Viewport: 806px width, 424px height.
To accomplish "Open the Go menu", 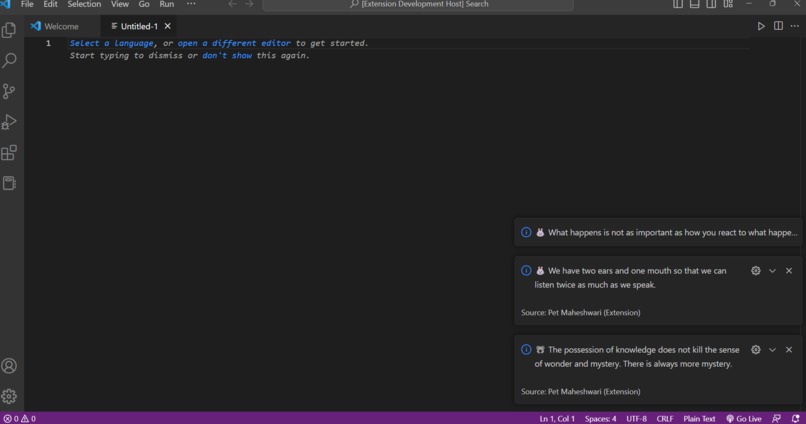I will click(144, 4).
